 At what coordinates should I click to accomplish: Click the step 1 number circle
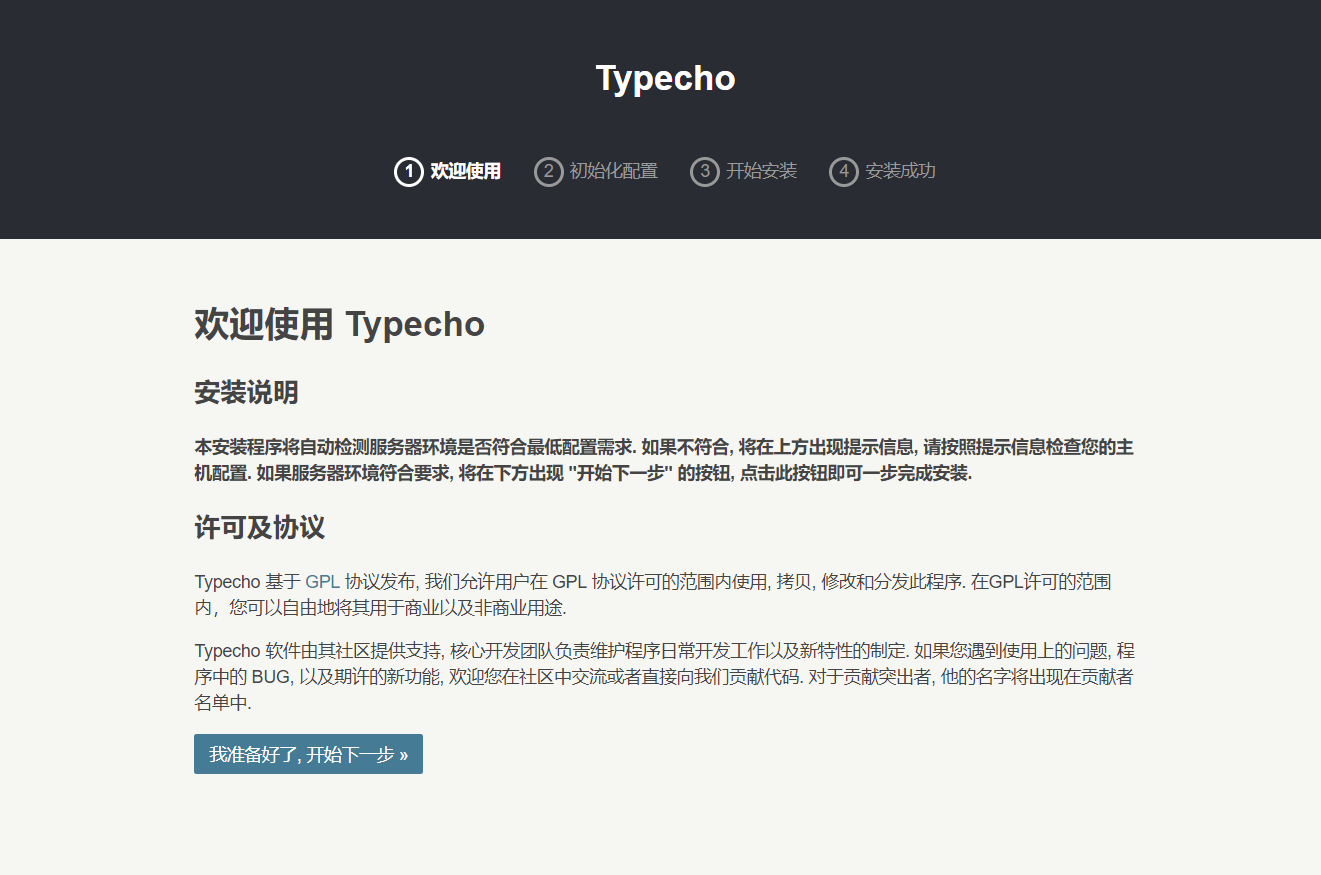pyautogui.click(x=408, y=172)
